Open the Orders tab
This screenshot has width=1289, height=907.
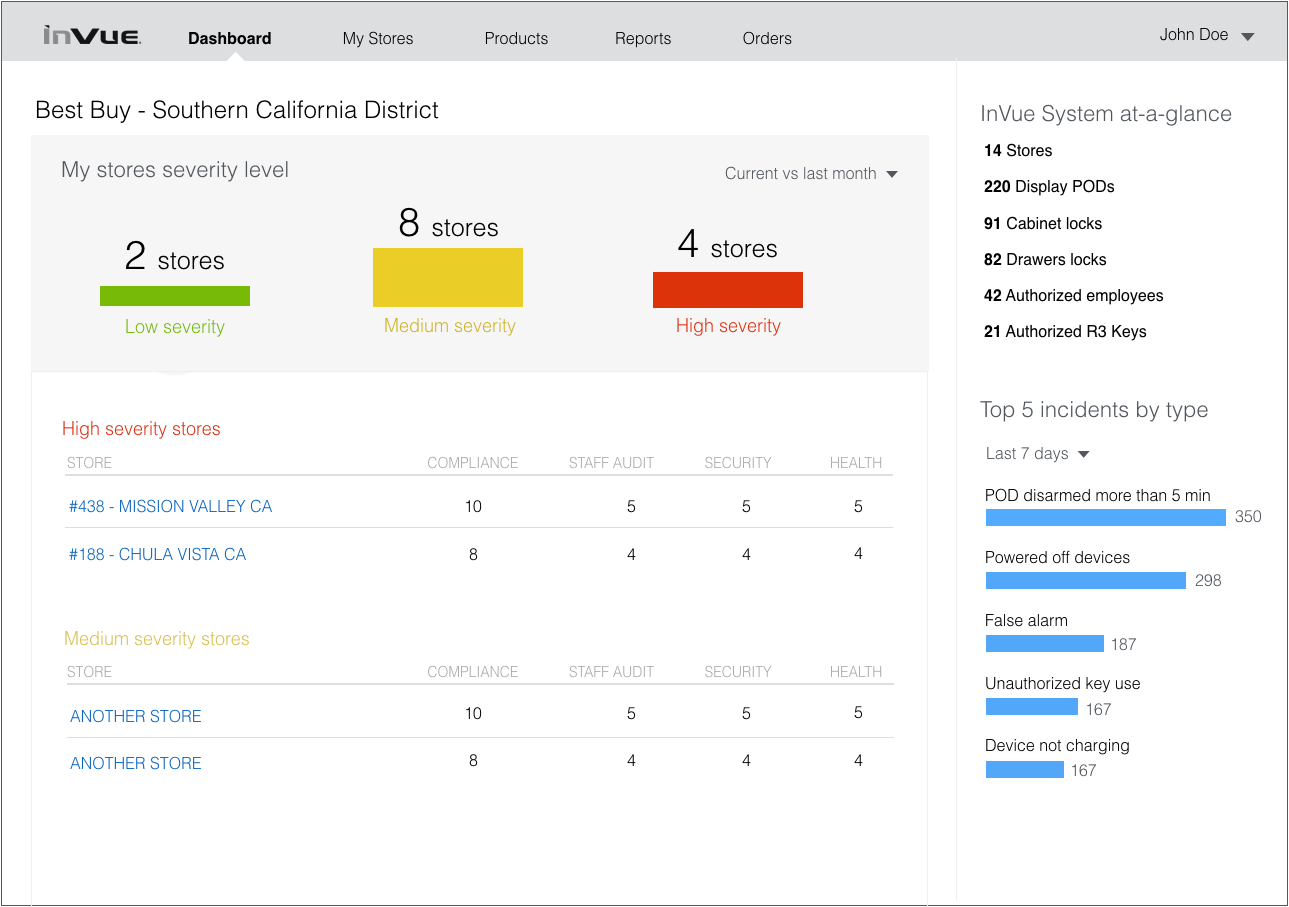click(x=767, y=38)
